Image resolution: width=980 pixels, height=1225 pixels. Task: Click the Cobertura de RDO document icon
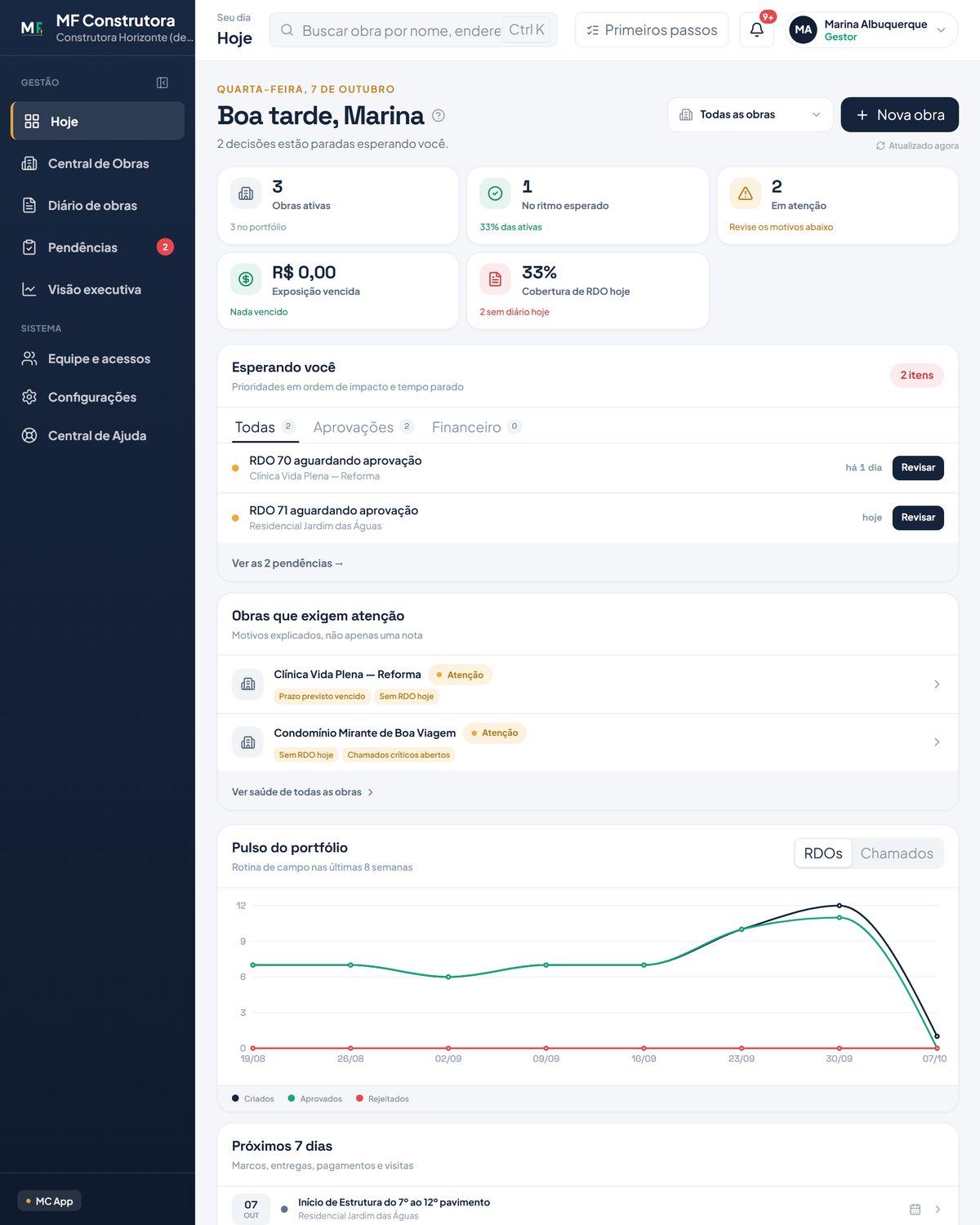tap(495, 279)
